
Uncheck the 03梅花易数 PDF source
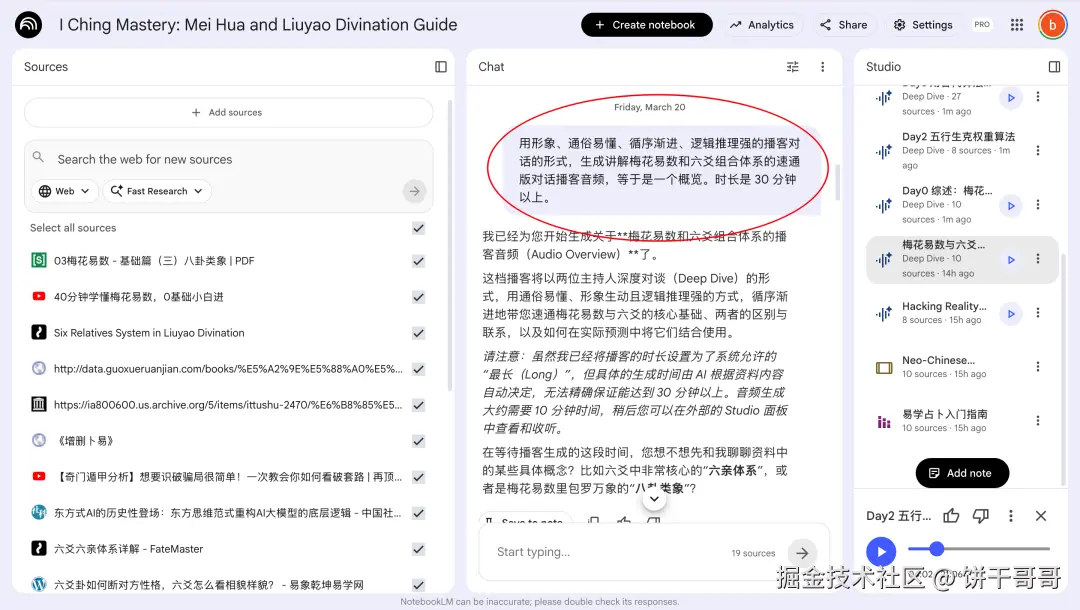(418, 261)
